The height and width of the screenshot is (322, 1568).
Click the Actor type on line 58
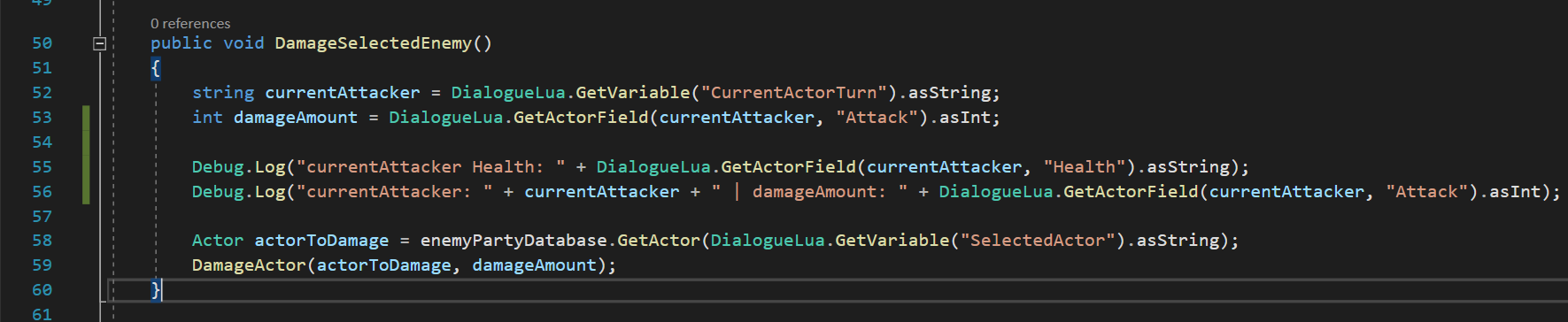(218, 241)
